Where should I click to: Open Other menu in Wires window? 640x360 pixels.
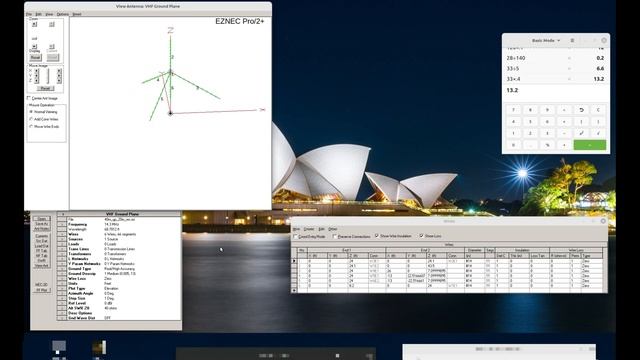click(x=333, y=229)
